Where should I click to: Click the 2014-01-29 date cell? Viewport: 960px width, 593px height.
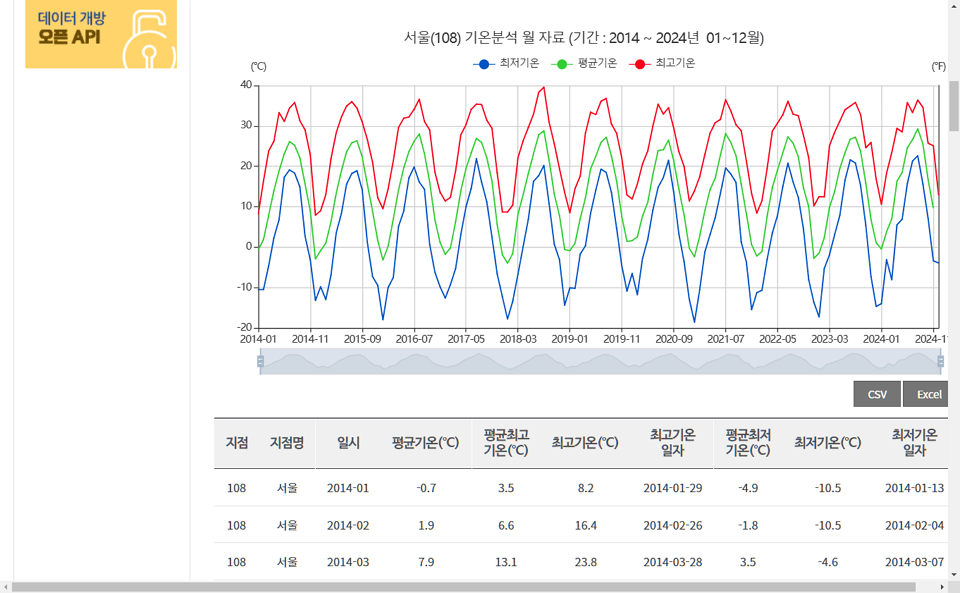tap(673, 488)
